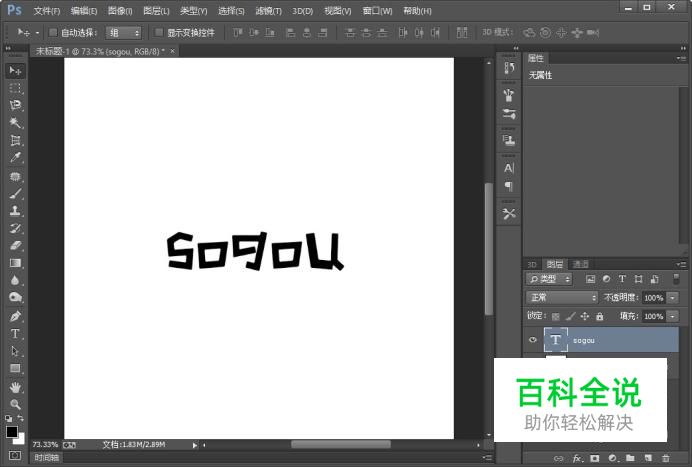Select the Brush tool
Viewport: 692px width, 467px height.
tap(15, 193)
